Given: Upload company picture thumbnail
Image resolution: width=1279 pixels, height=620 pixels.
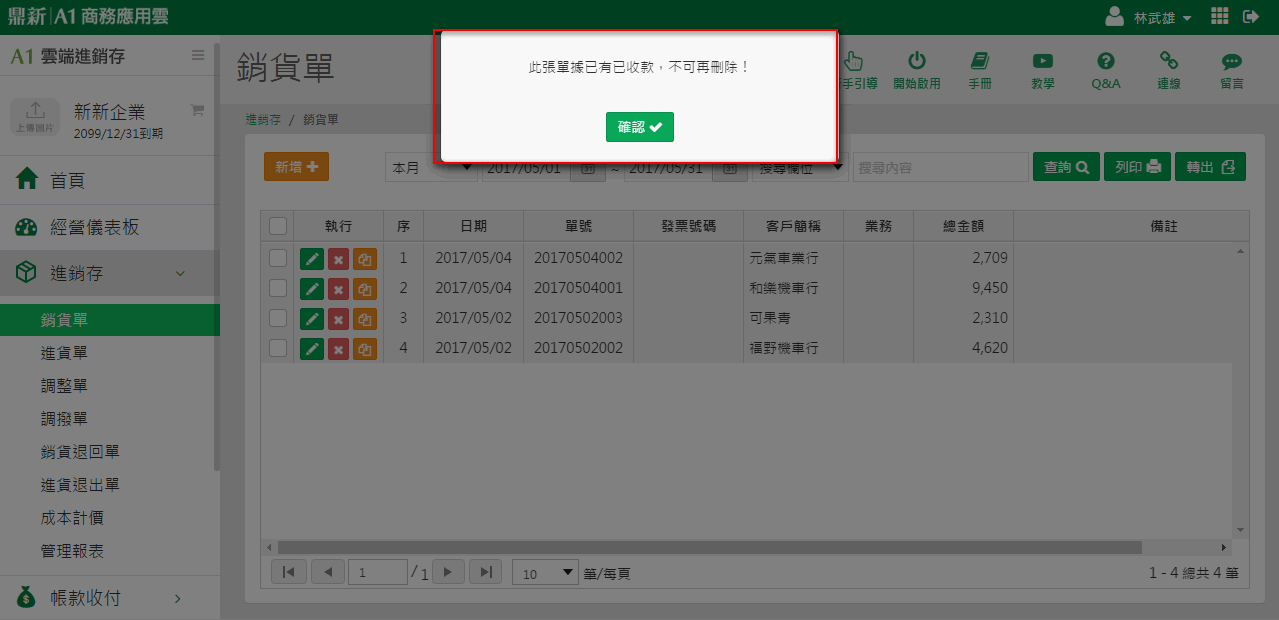Looking at the screenshot, I should pos(35,115).
